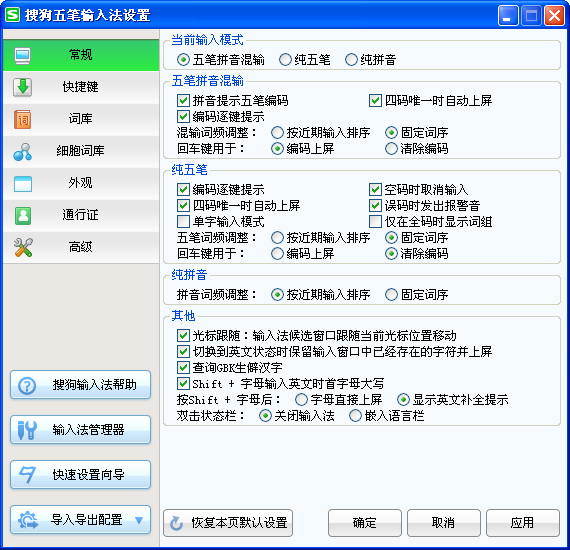Switch to the 快捷键 tab

pos(81,87)
